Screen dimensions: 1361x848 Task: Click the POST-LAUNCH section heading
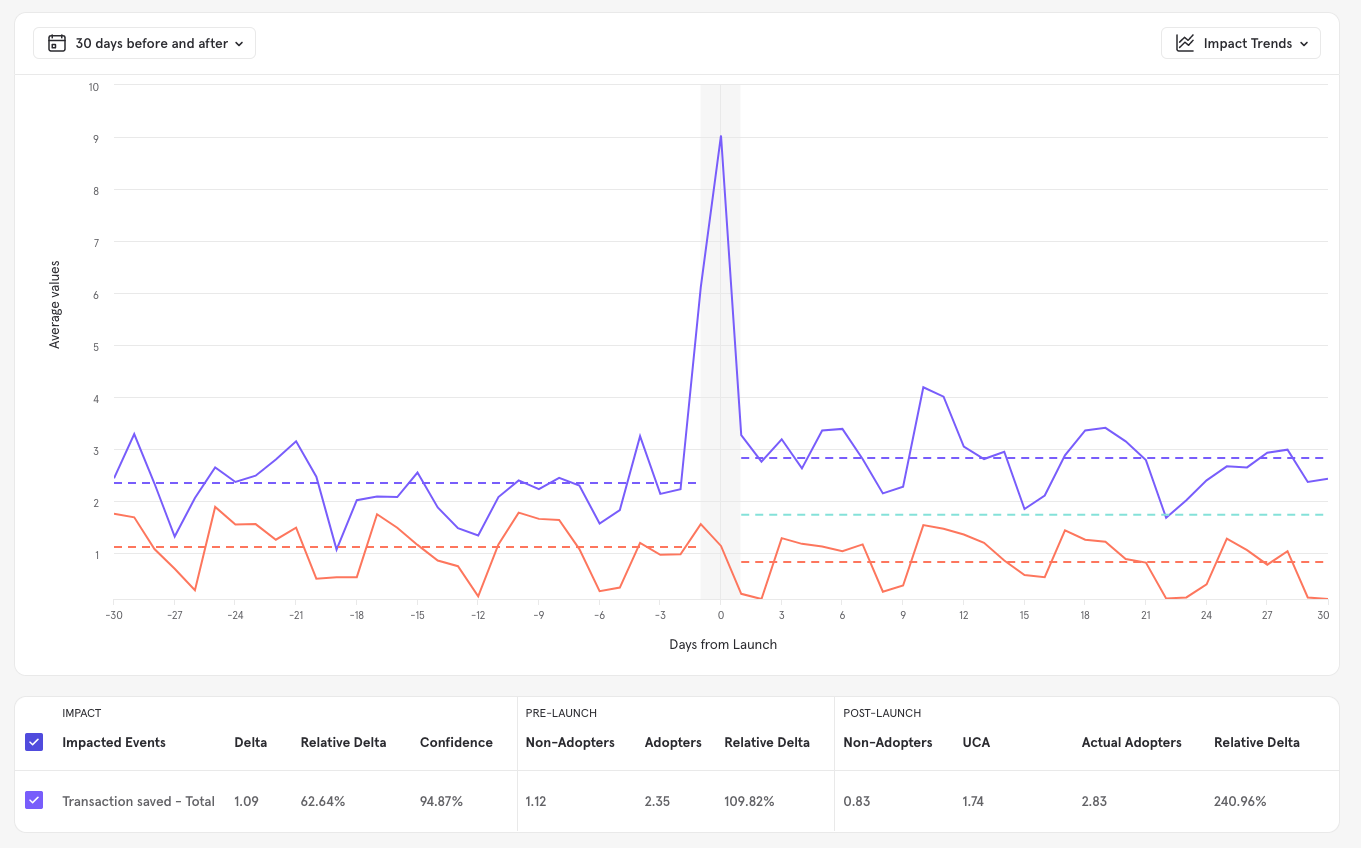(x=882, y=713)
